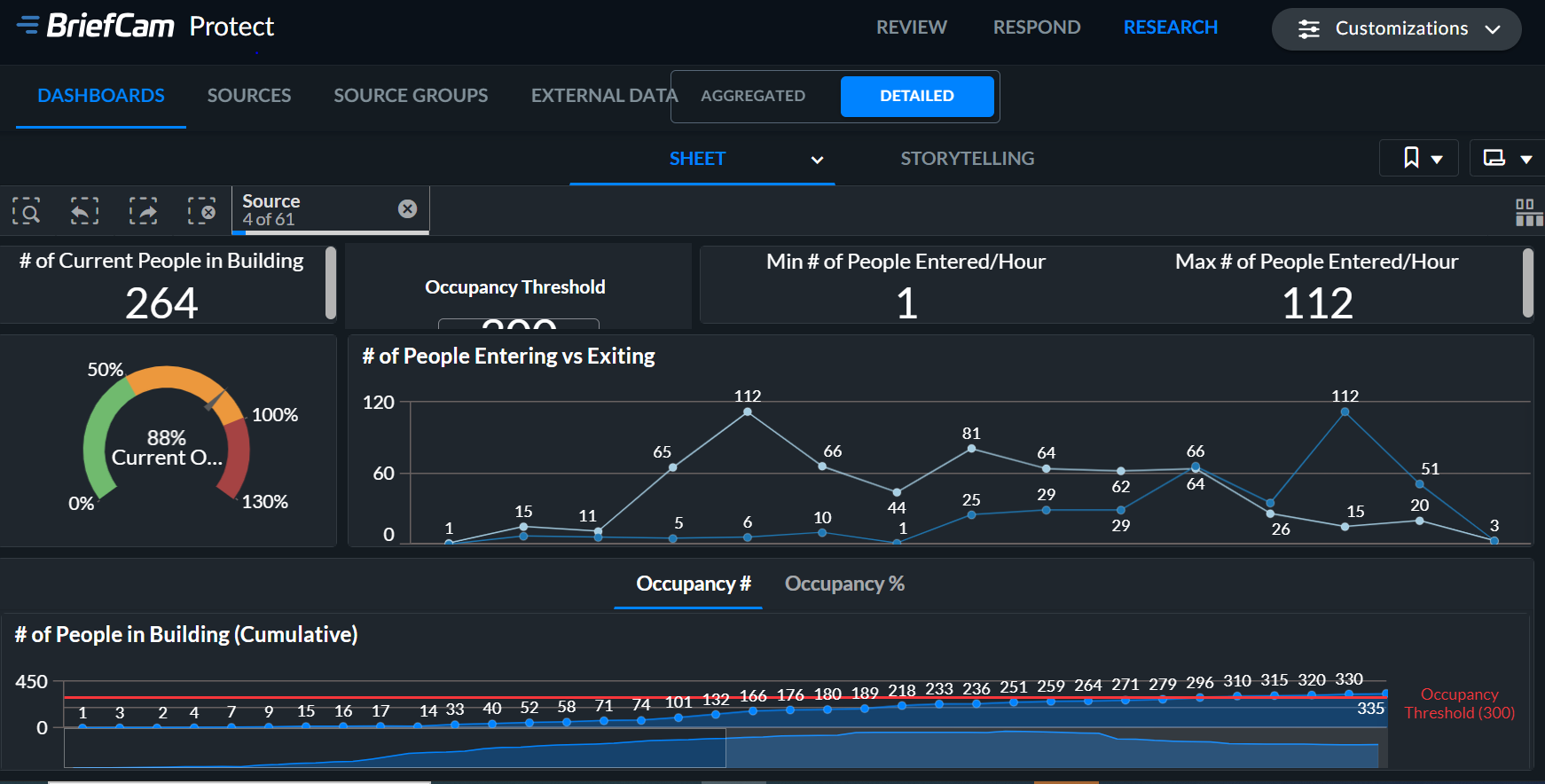
Task: Step forward one selection
Action: coord(143,211)
